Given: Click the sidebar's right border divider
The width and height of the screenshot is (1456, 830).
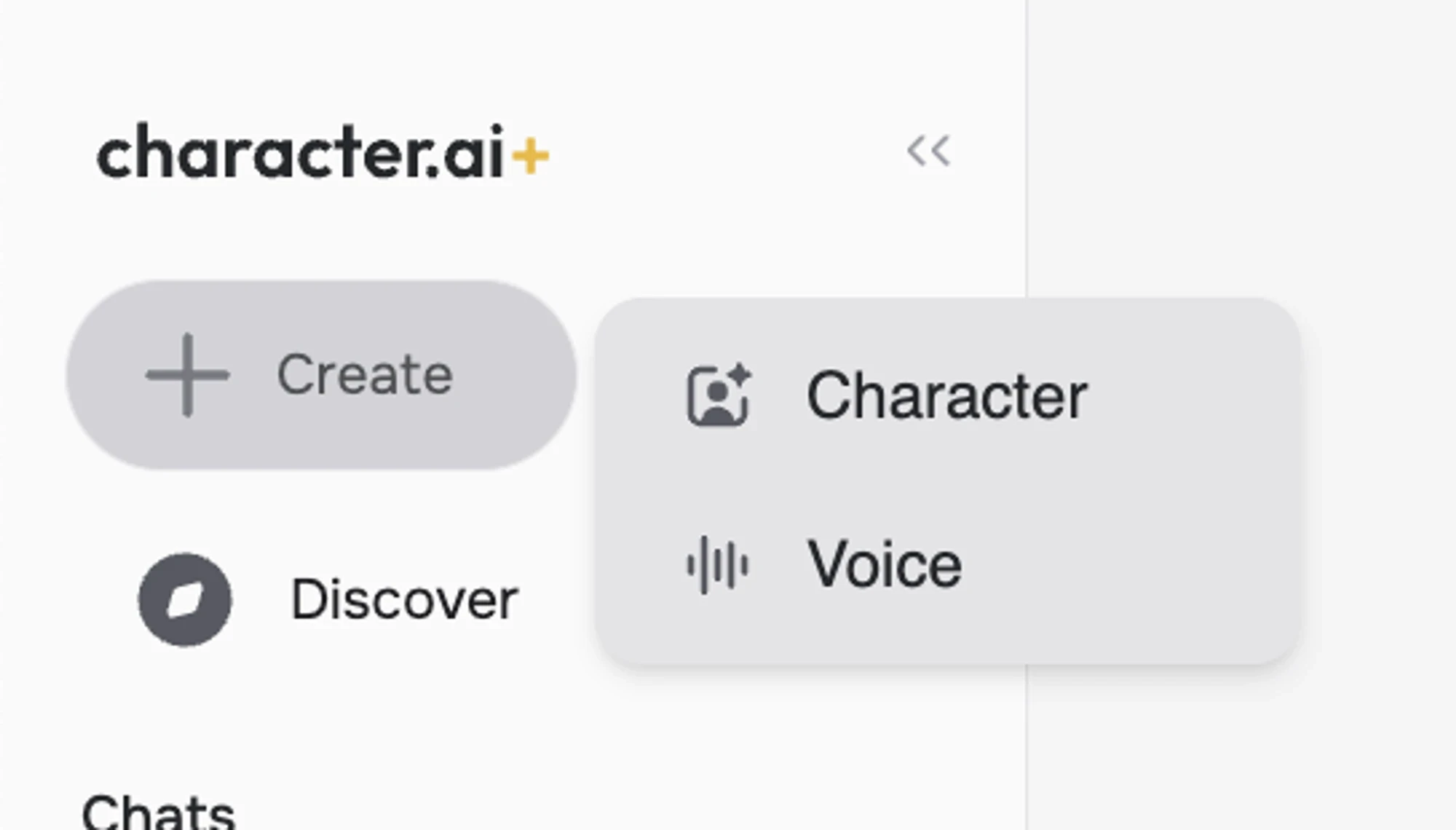Looking at the screenshot, I should pos(1026,146).
